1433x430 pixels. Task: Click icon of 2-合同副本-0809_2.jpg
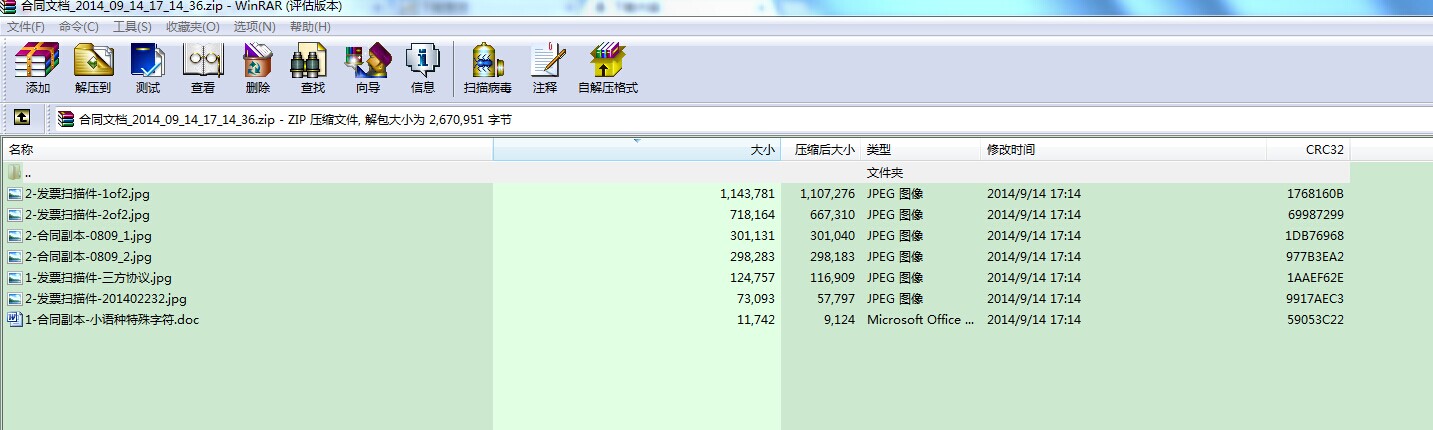tap(14, 257)
